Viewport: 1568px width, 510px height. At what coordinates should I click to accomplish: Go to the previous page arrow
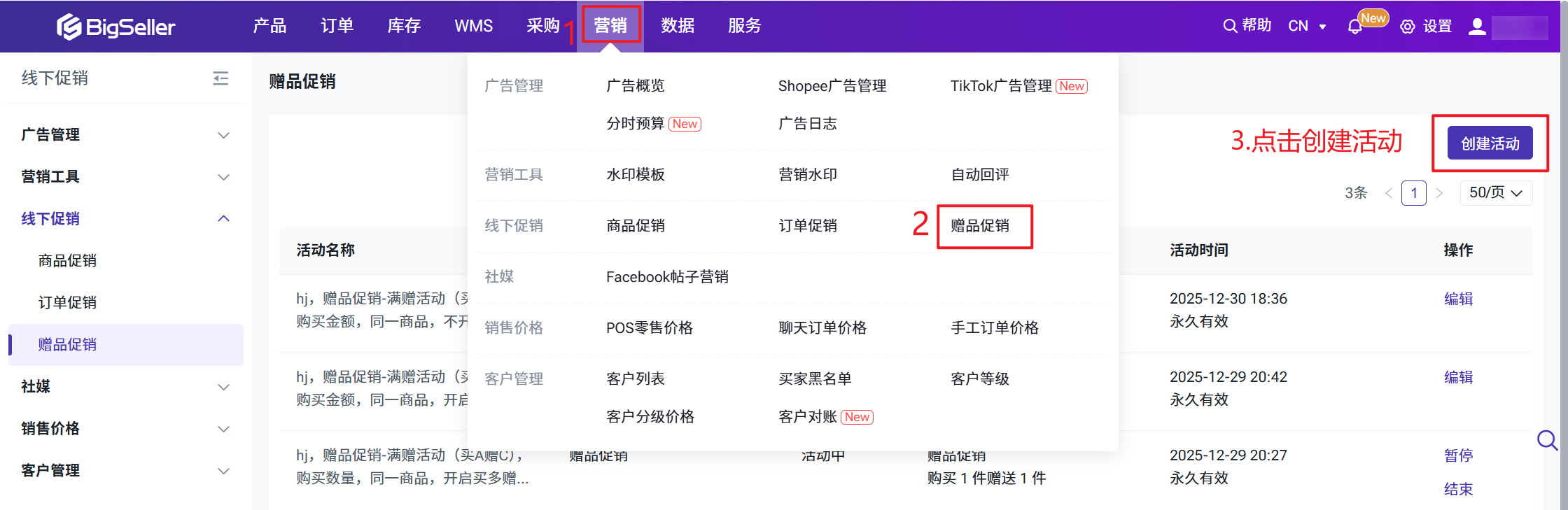[1389, 193]
